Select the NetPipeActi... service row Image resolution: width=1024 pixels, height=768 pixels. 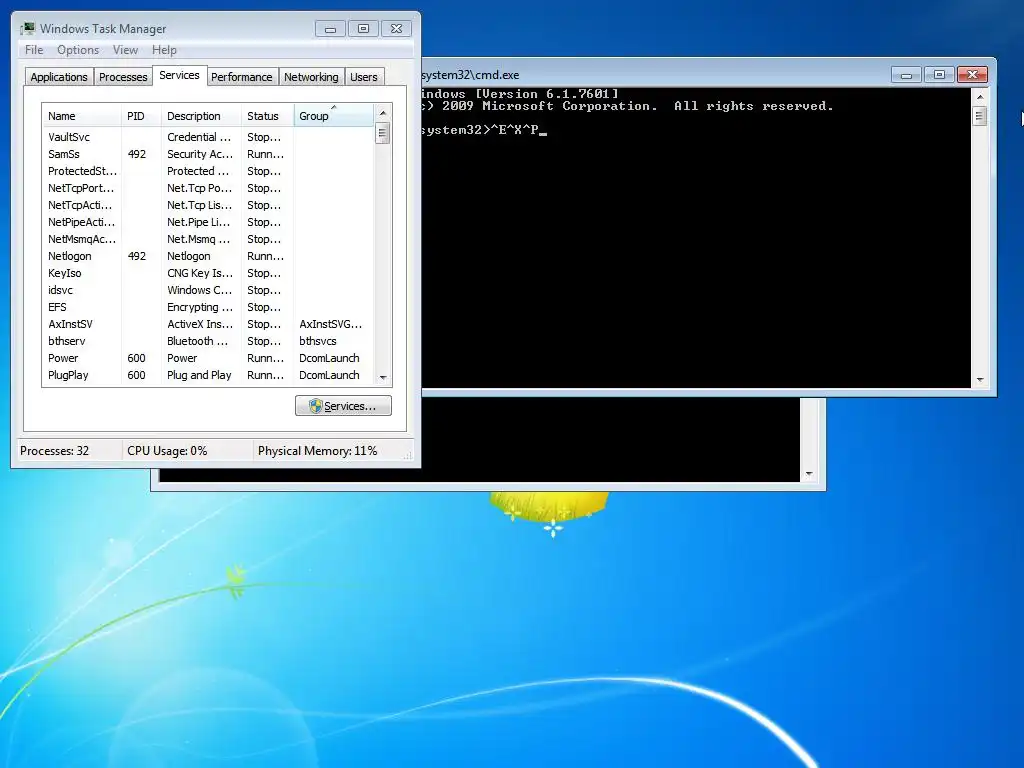208,222
